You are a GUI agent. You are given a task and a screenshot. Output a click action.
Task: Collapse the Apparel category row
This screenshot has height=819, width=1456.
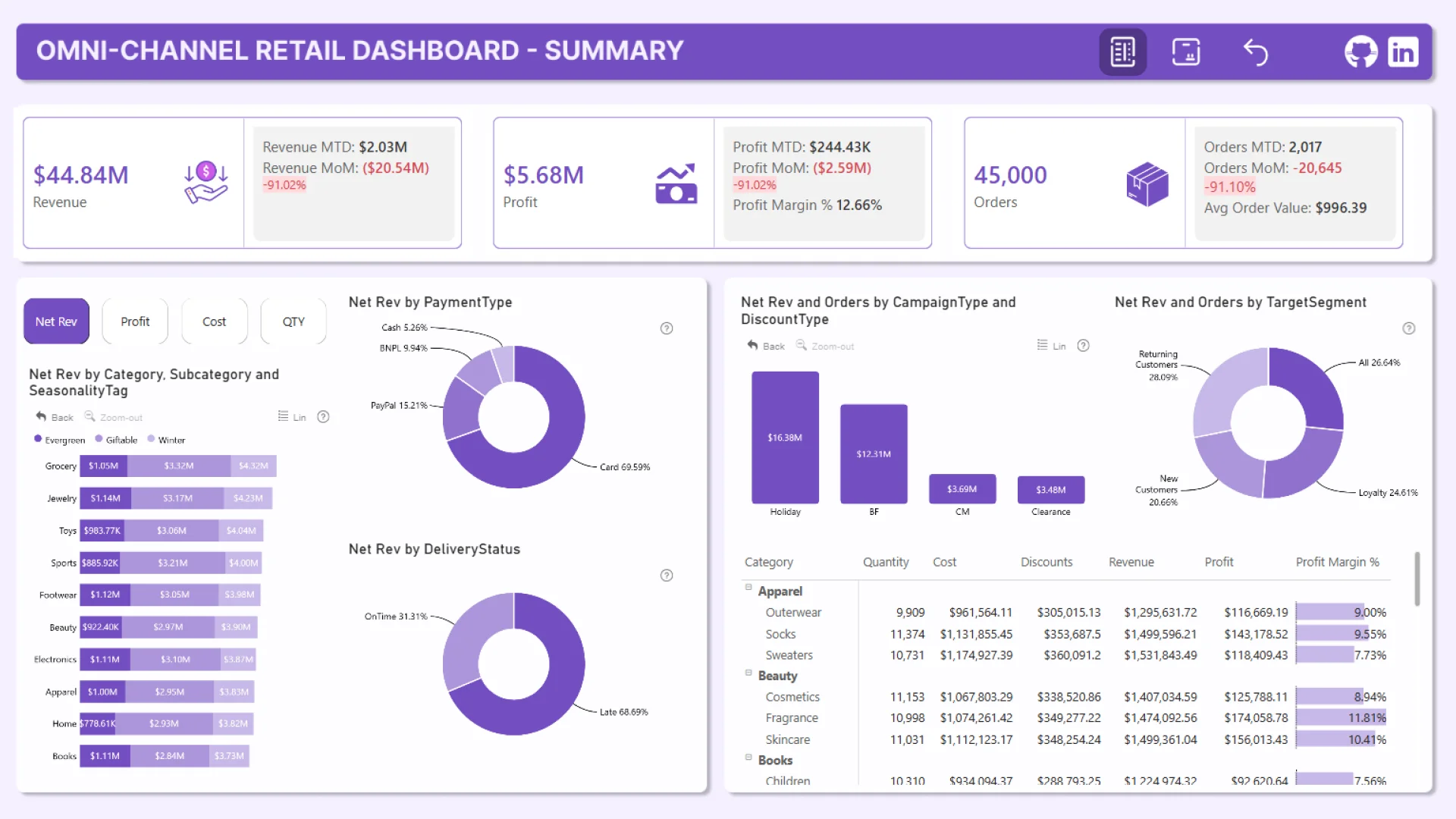point(748,588)
